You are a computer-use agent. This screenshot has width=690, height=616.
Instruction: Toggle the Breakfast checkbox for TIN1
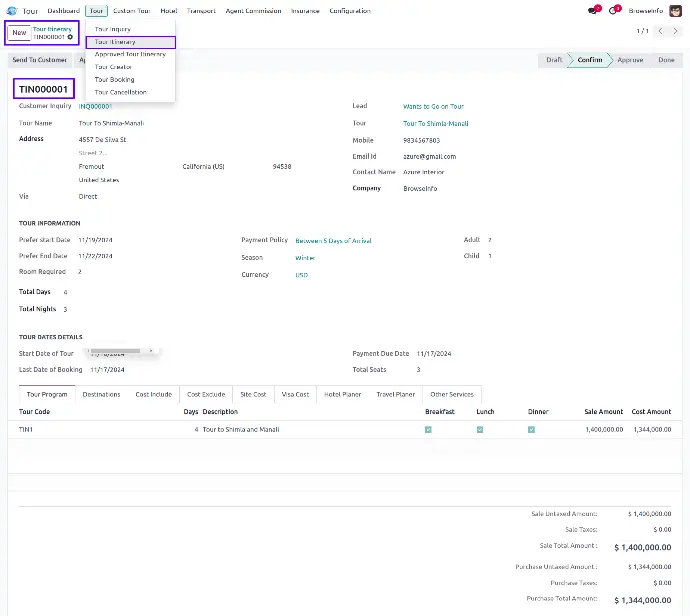[428, 429]
